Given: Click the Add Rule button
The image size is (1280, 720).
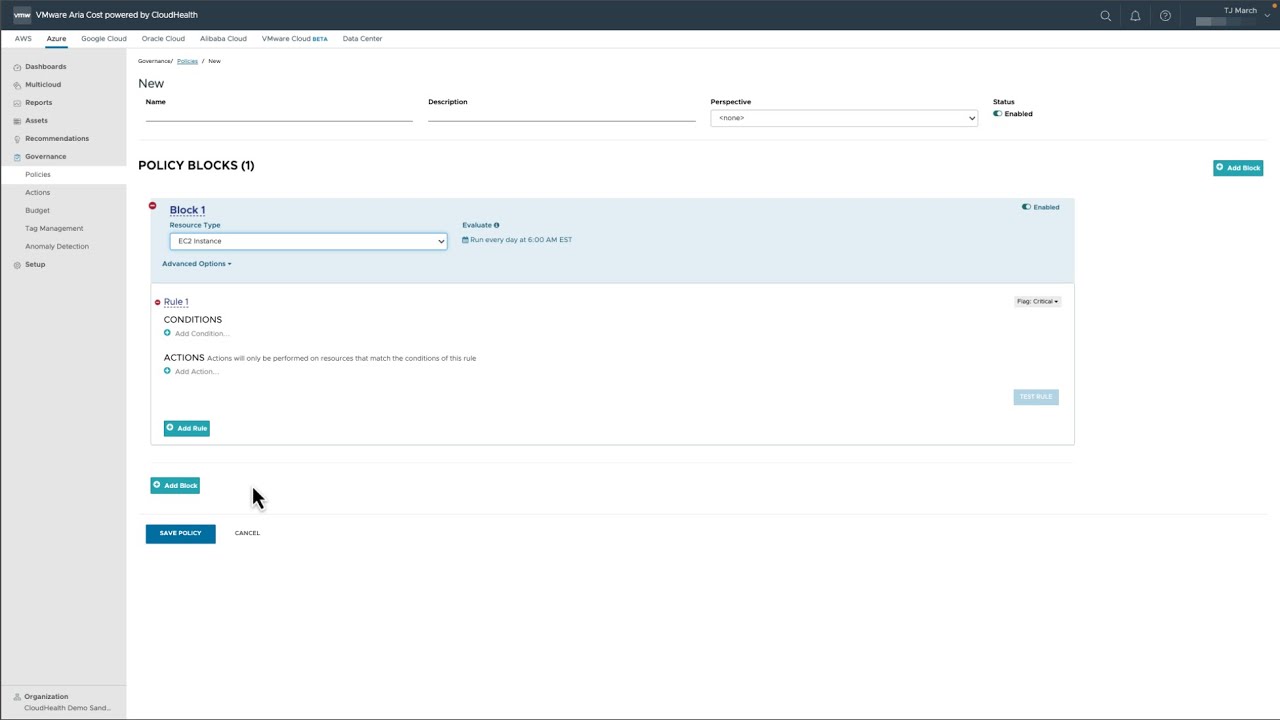Looking at the screenshot, I should pos(187,428).
